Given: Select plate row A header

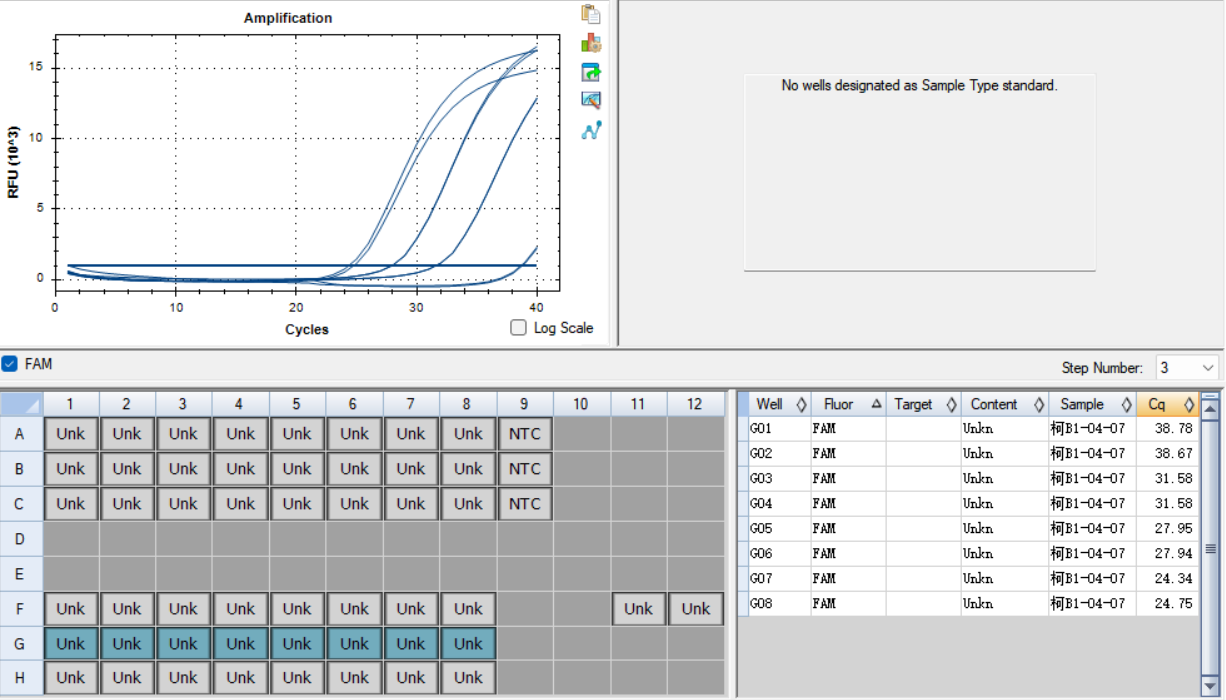Looking at the screenshot, I should point(21,434).
